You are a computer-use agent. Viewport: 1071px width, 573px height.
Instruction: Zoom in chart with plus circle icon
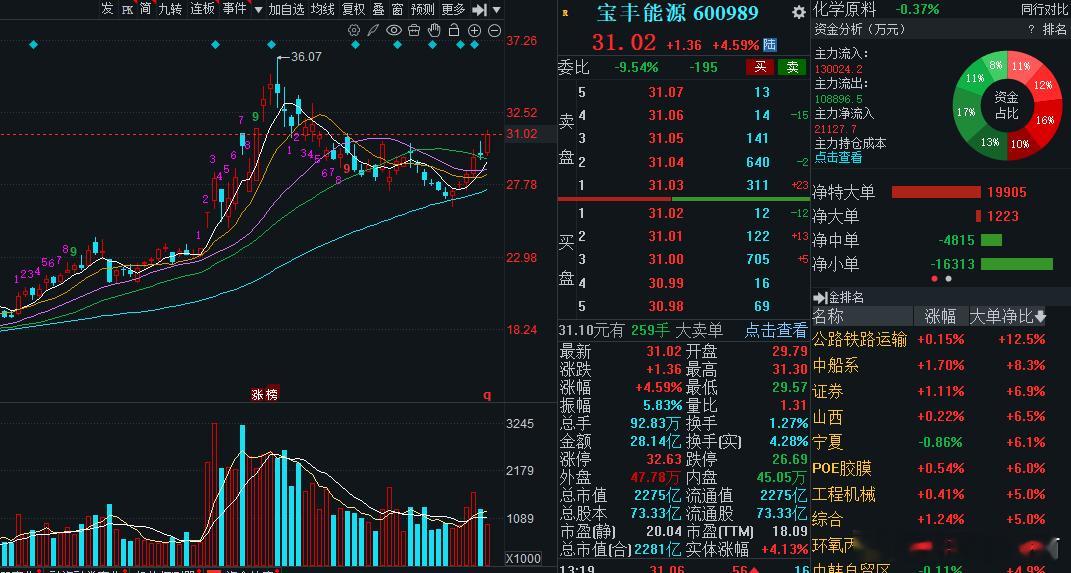(475, 30)
